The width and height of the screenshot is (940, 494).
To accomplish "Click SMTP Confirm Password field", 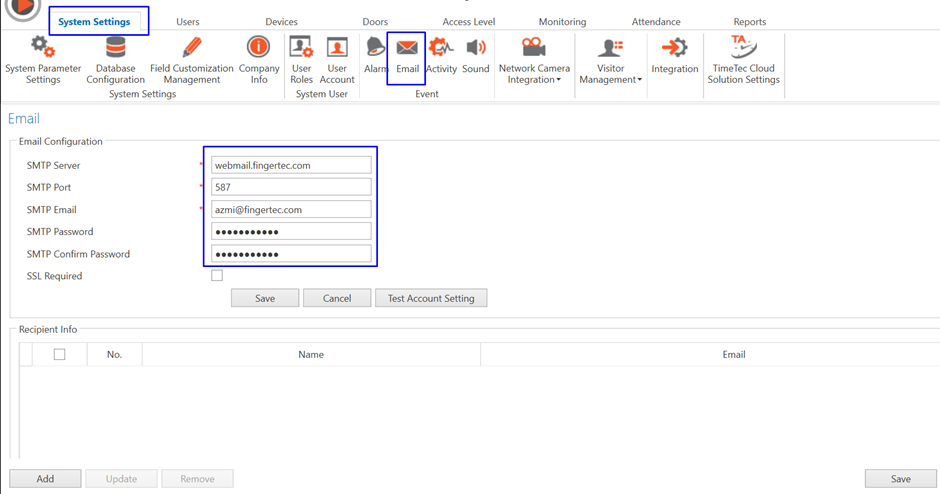I will pos(291,254).
